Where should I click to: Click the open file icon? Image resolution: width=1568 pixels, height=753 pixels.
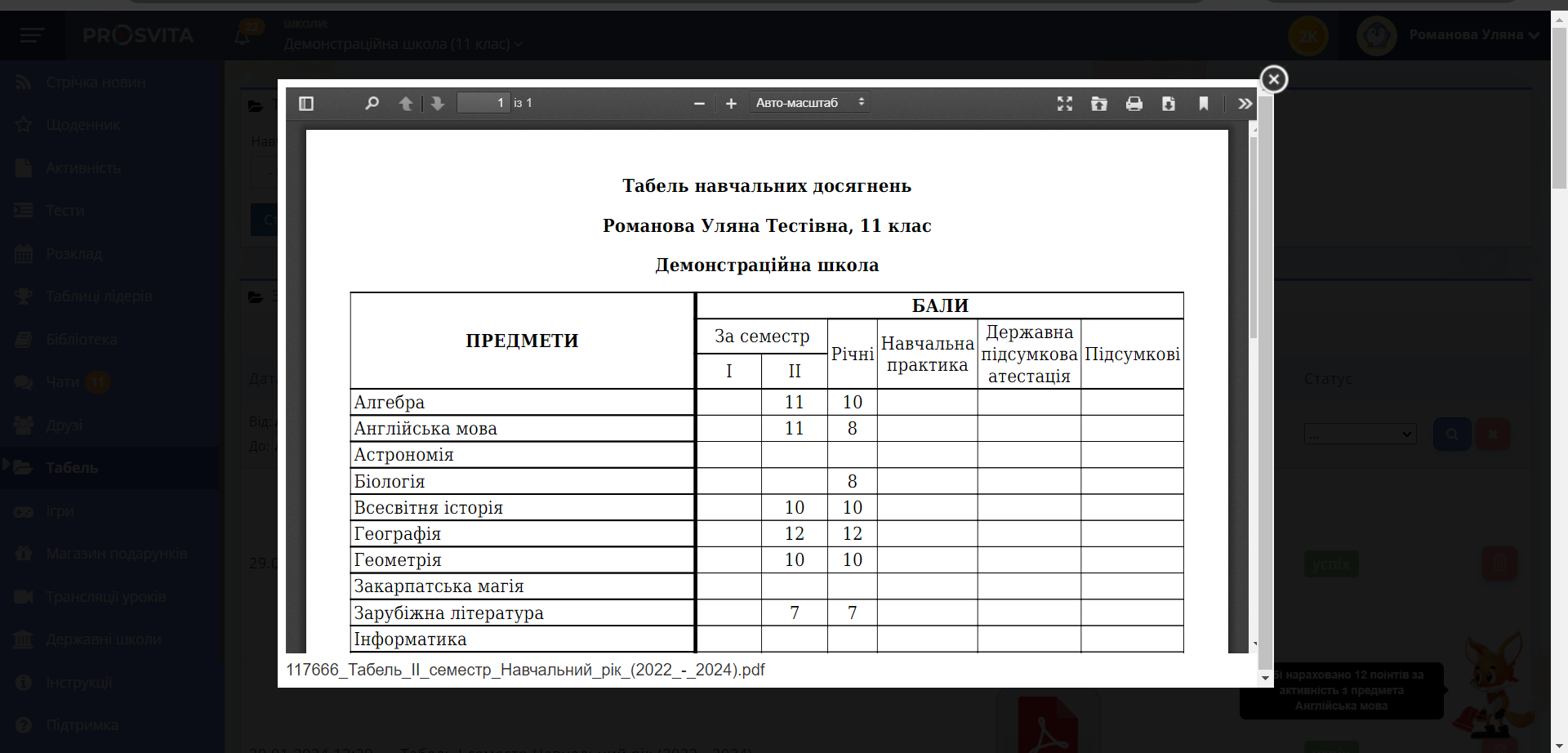pyautogui.click(x=1099, y=104)
